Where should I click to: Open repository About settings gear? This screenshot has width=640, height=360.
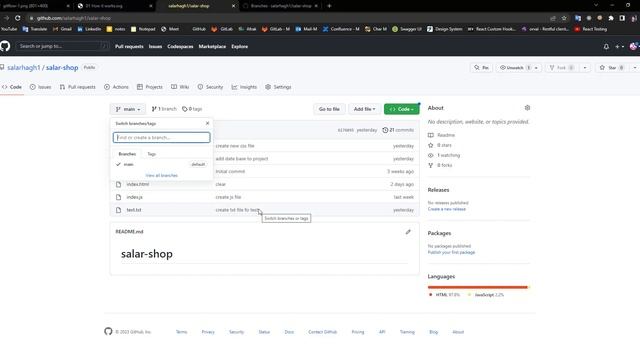tap(527, 108)
